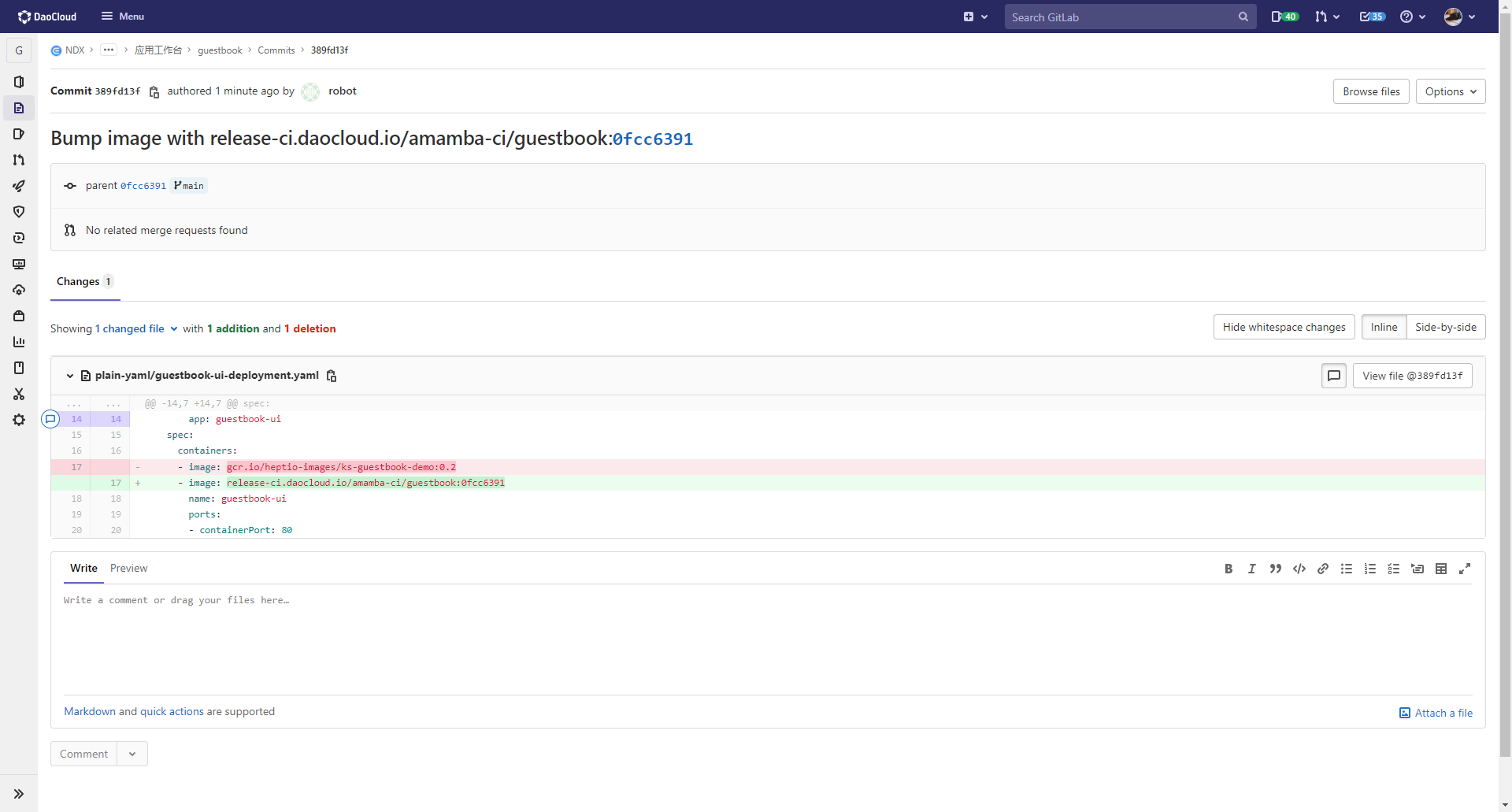Insert code formatting in comment editor

1299,569
